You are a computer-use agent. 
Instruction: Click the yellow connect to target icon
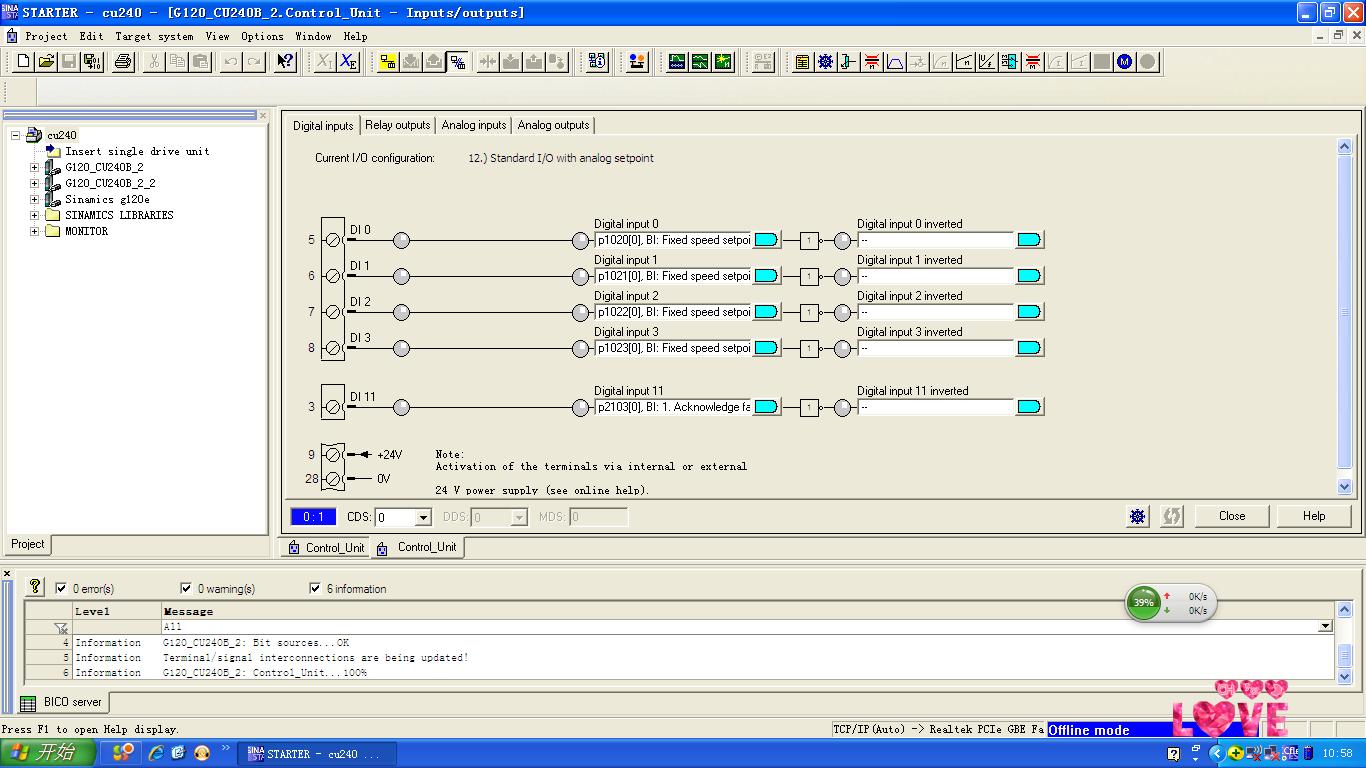(388, 62)
